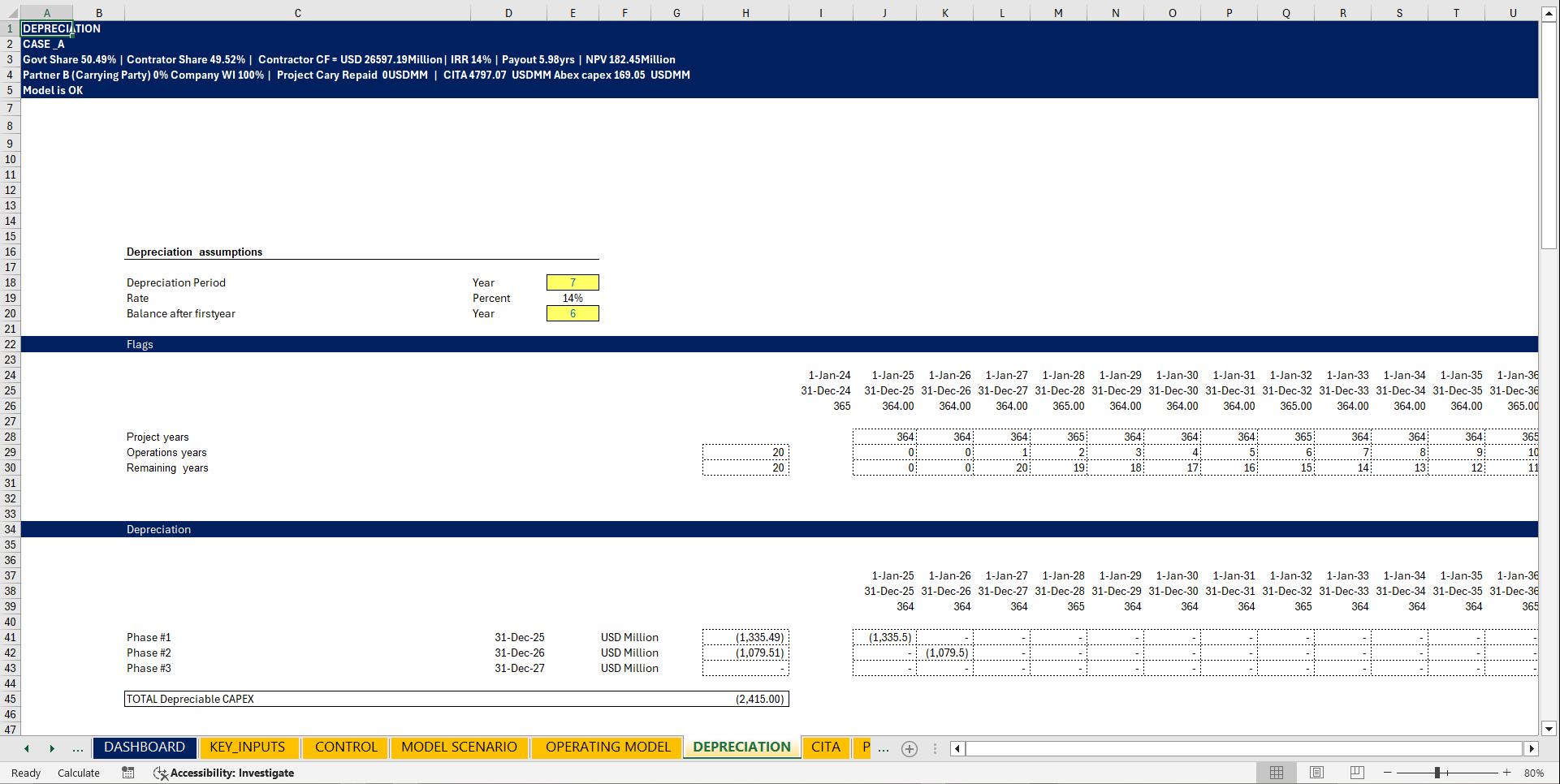Viewport: 1560px width, 784px height.
Task: Toggle Page Layout view mode
Action: pyautogui.click(x=1316, y=773)
